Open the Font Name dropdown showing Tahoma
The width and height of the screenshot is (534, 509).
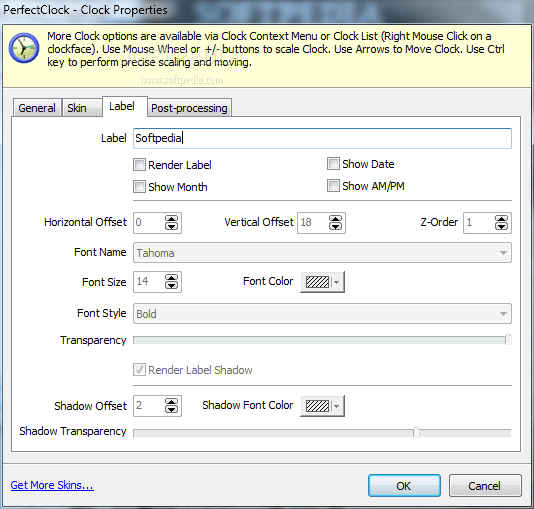322,253
